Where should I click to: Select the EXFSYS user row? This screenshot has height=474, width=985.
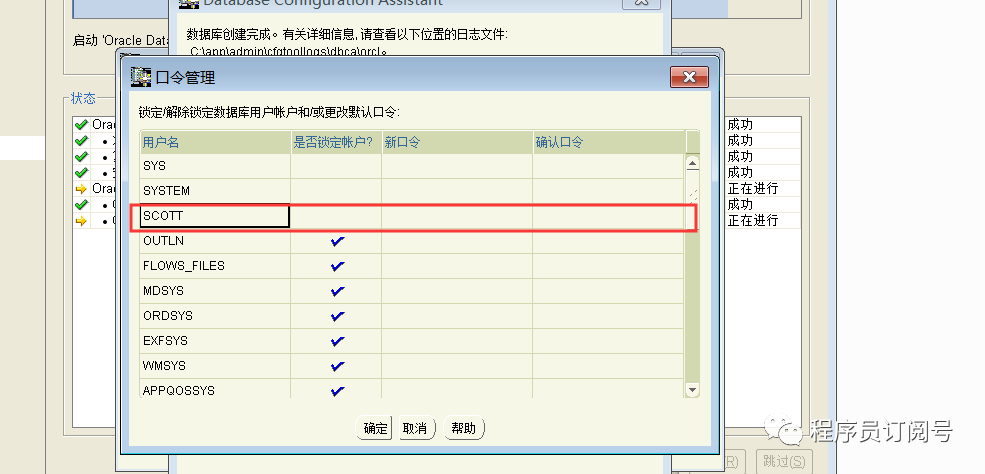[x=411, y=341]
